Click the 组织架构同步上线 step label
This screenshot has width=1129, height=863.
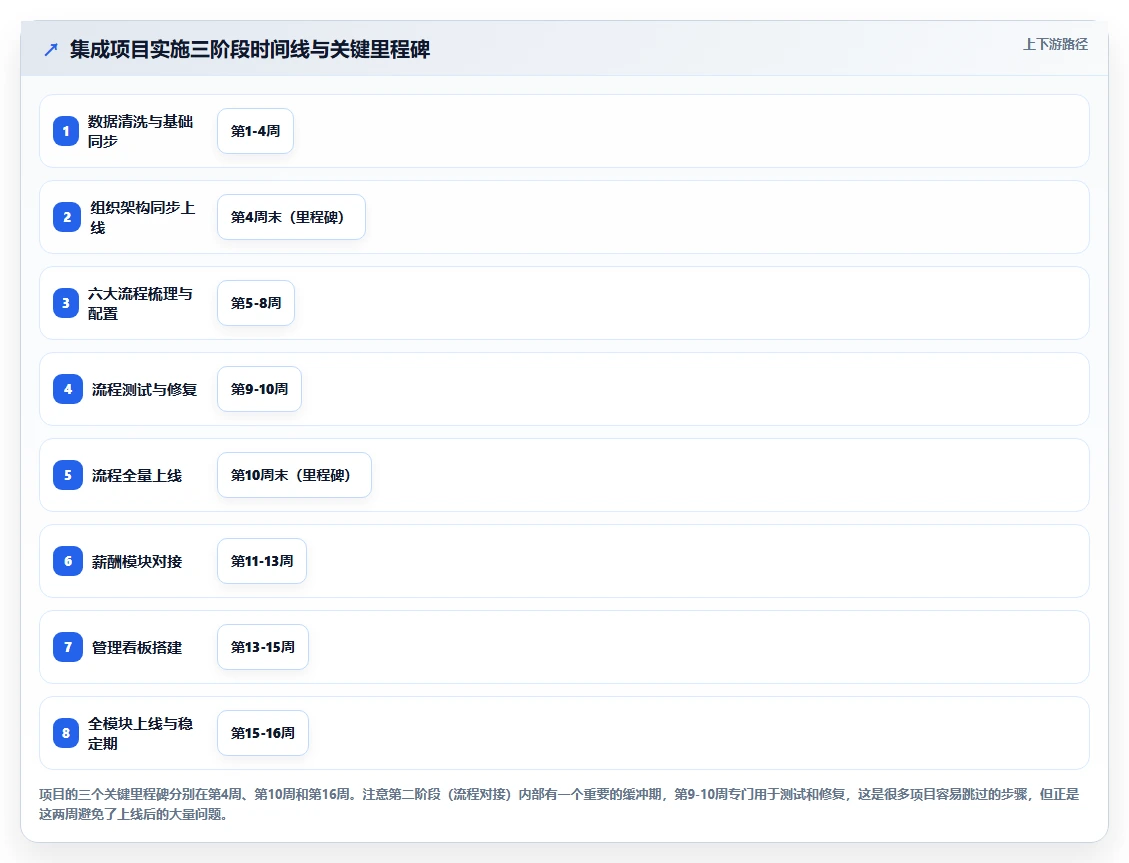pos(143,217)
